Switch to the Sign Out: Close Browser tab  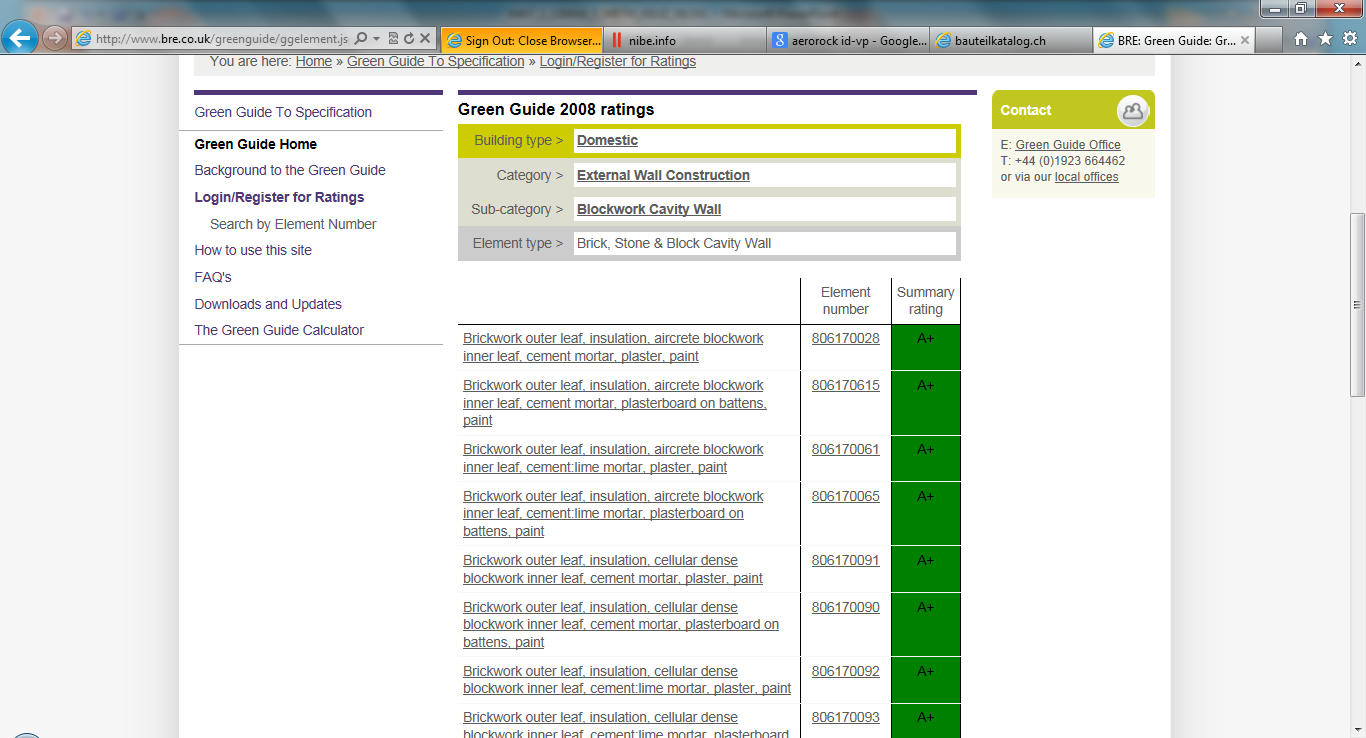pyautogui.click(x=522, y=40)
